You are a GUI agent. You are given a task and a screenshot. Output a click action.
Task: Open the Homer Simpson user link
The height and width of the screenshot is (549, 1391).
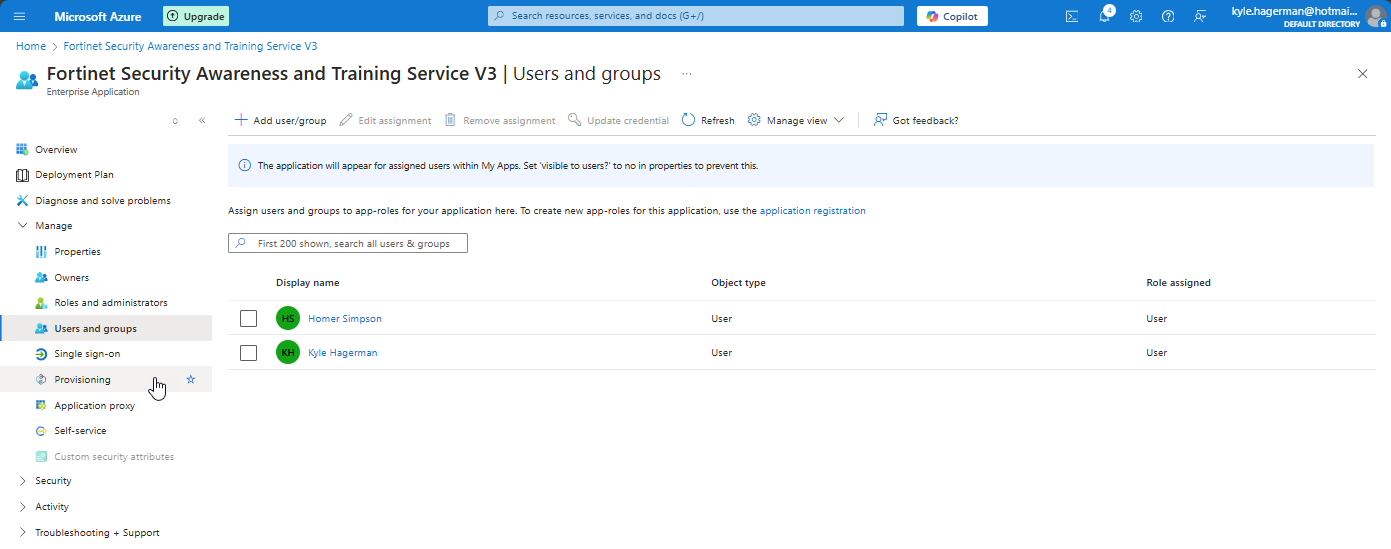point(345,319)
